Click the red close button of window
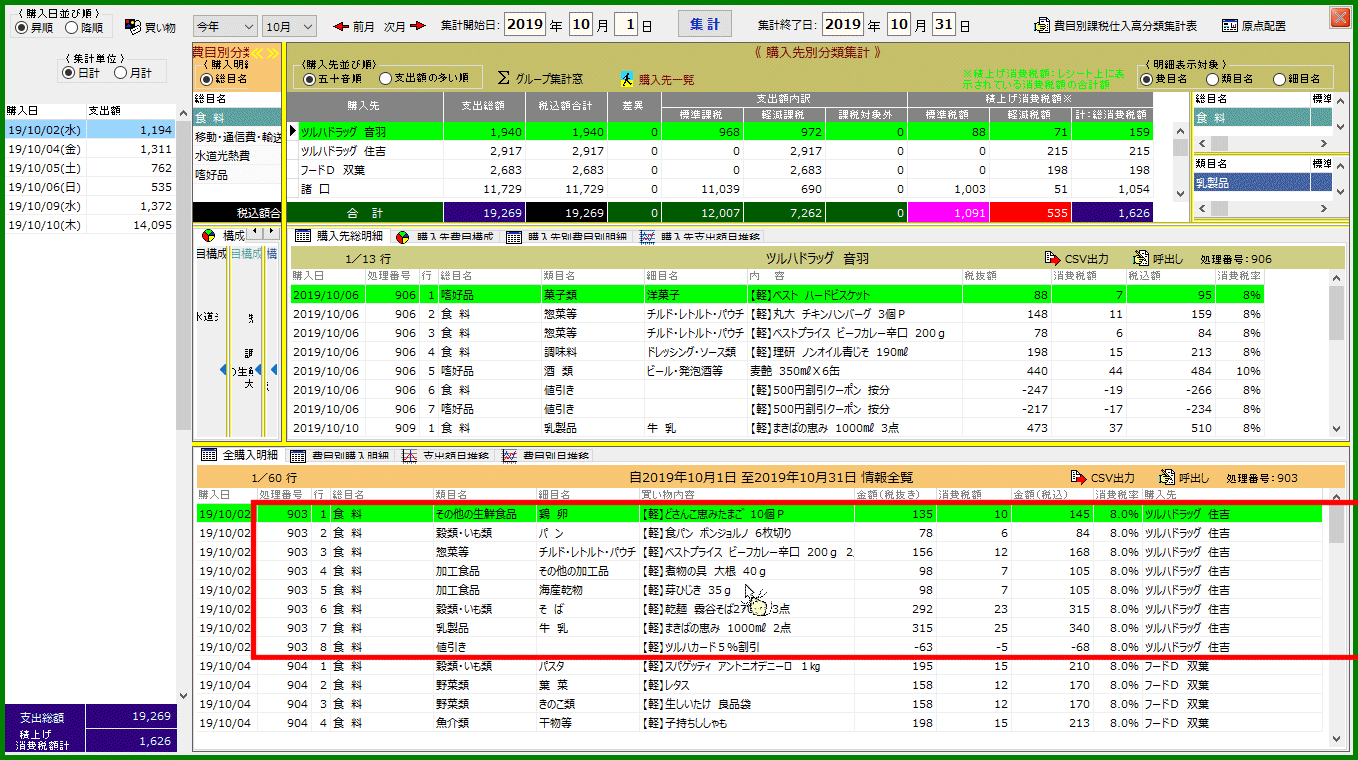The image size is (1358, 760). (1340, 16)
